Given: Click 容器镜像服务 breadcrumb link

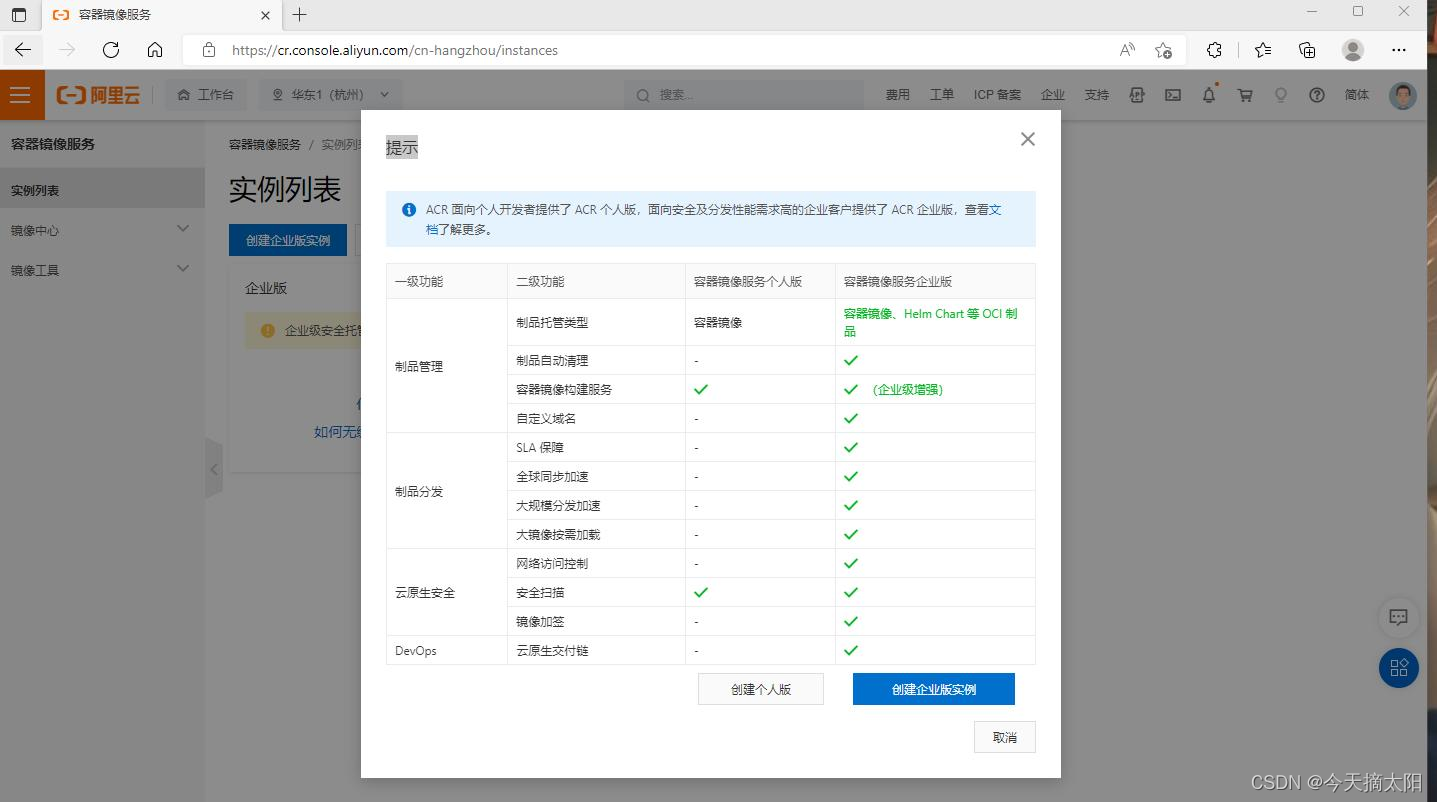Looking at the screenshot, I should click(x=265, y=145).
